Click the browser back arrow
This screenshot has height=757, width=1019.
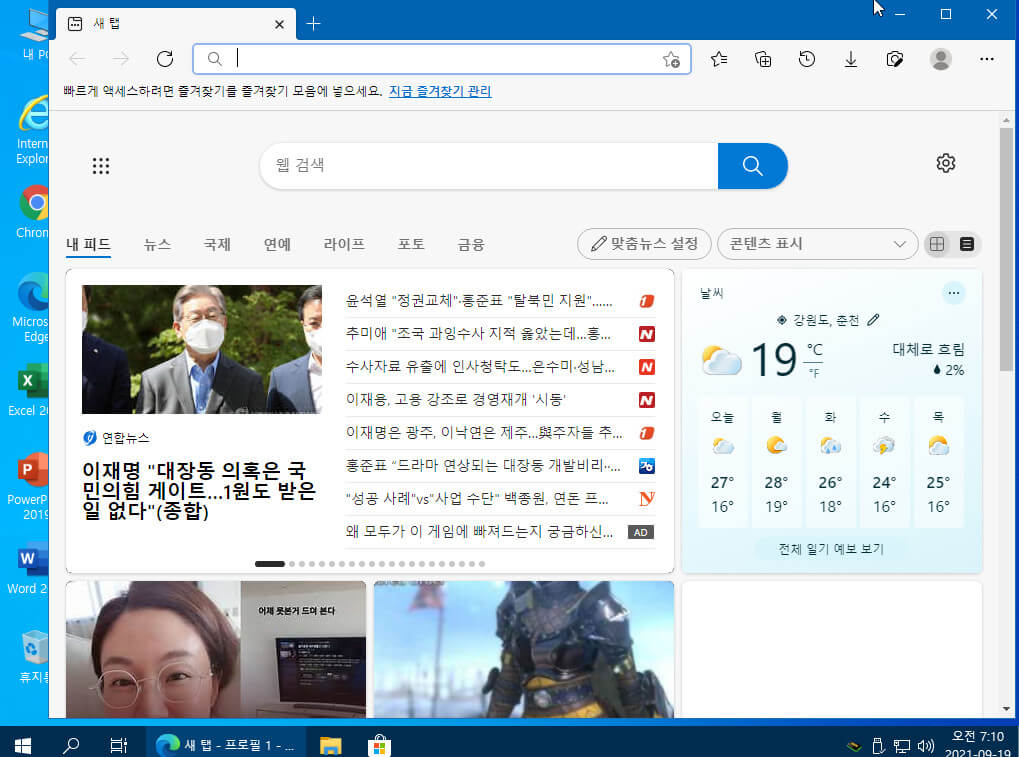point(77,59)
